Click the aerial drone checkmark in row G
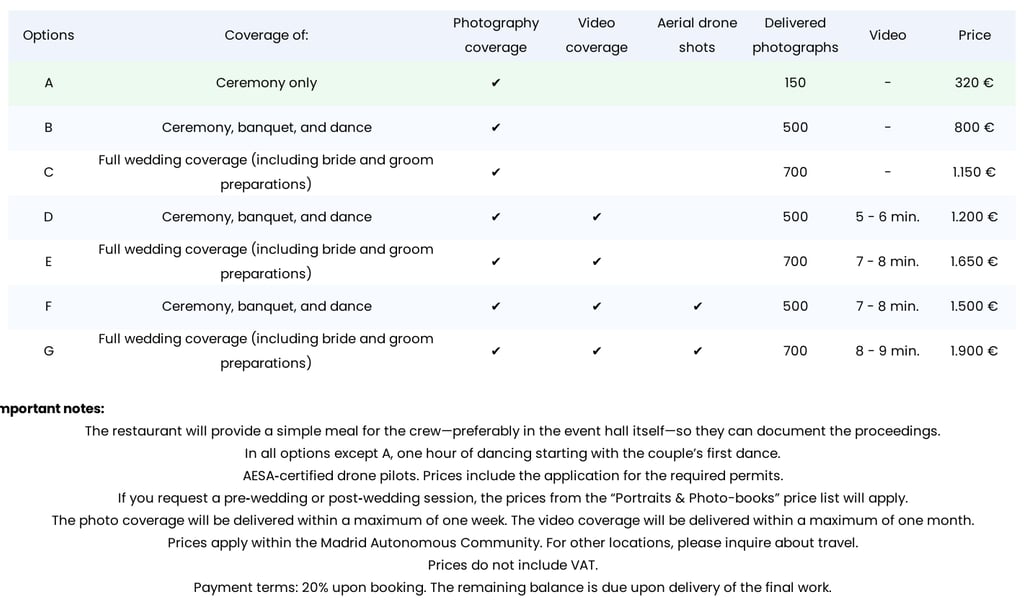Screen dimensions: 1024x610 697,351
